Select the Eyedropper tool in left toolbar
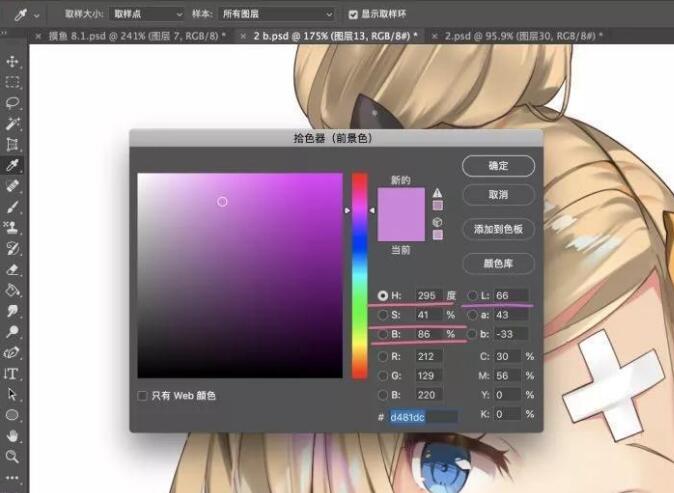This screenshot has width=674, height=493. click(x=12, y=165)
